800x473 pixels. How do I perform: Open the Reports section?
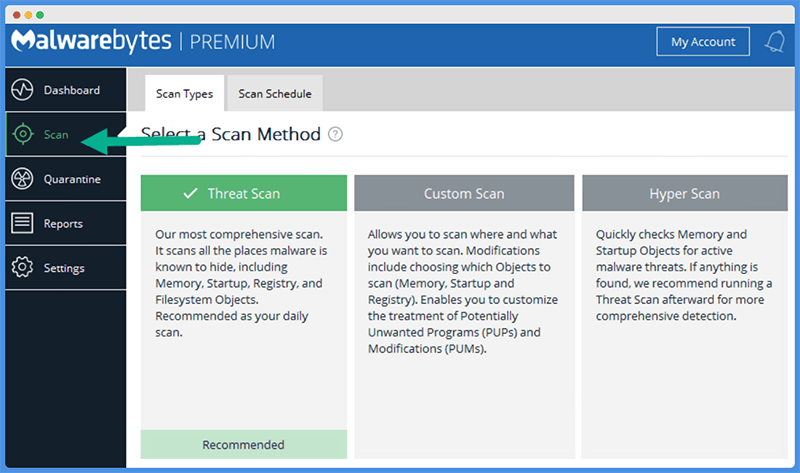[66, 223]
